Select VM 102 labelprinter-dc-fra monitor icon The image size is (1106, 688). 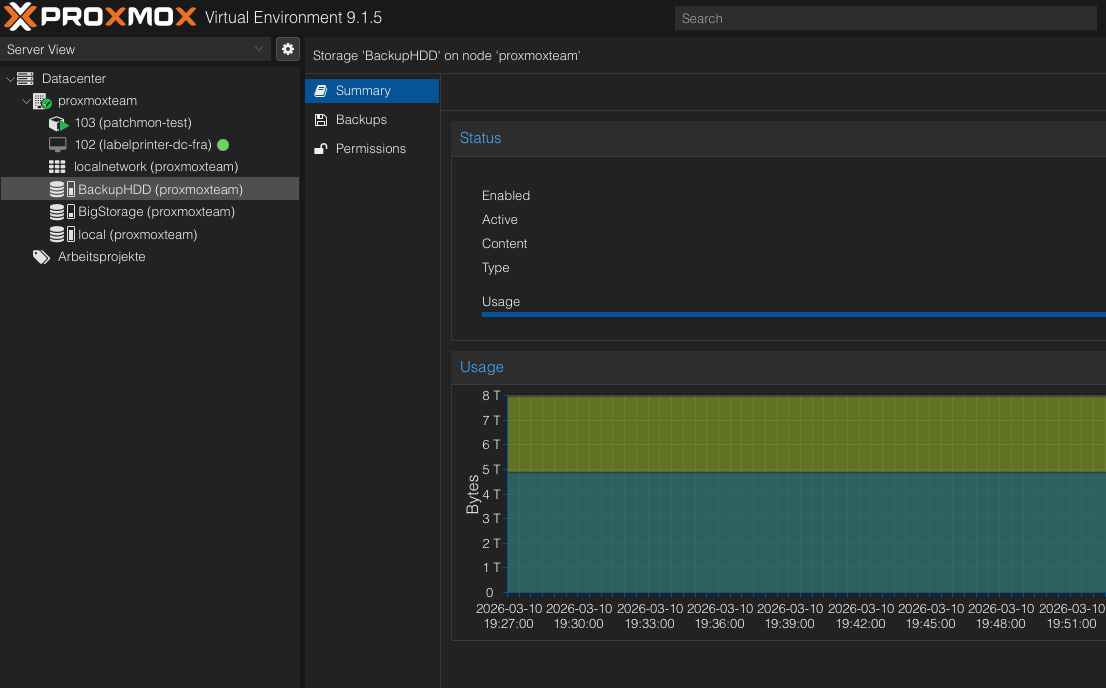coord(58,145)
